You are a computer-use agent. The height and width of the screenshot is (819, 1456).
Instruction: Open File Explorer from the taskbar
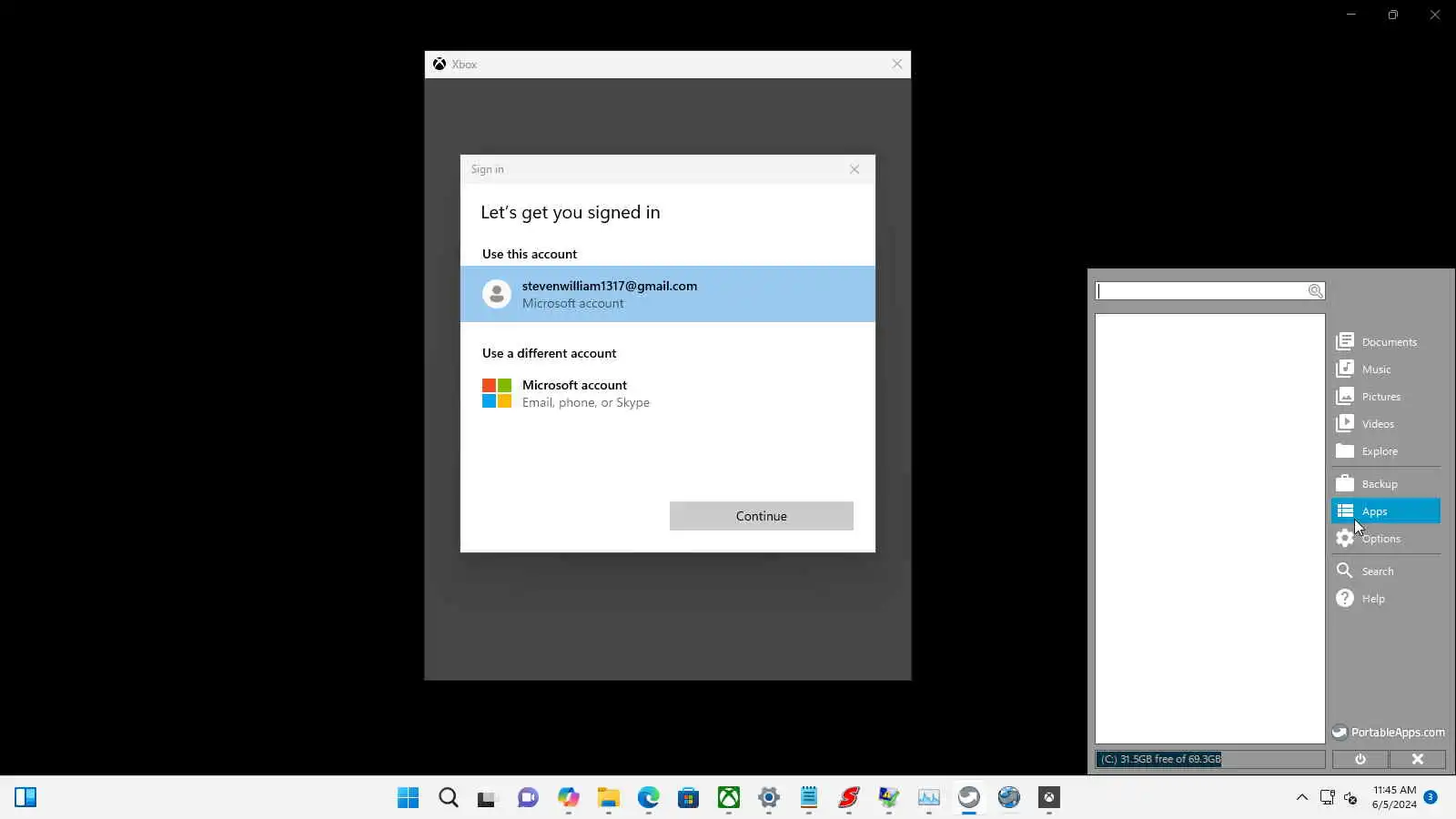pyautogui.click(x=608, y=798)
